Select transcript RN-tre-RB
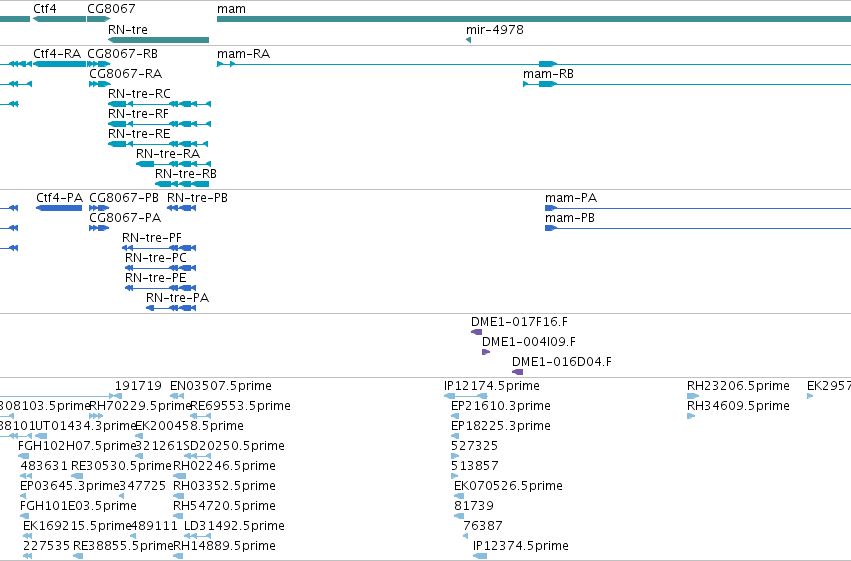This screenshot has width=851, height=561. click(182, 184)
